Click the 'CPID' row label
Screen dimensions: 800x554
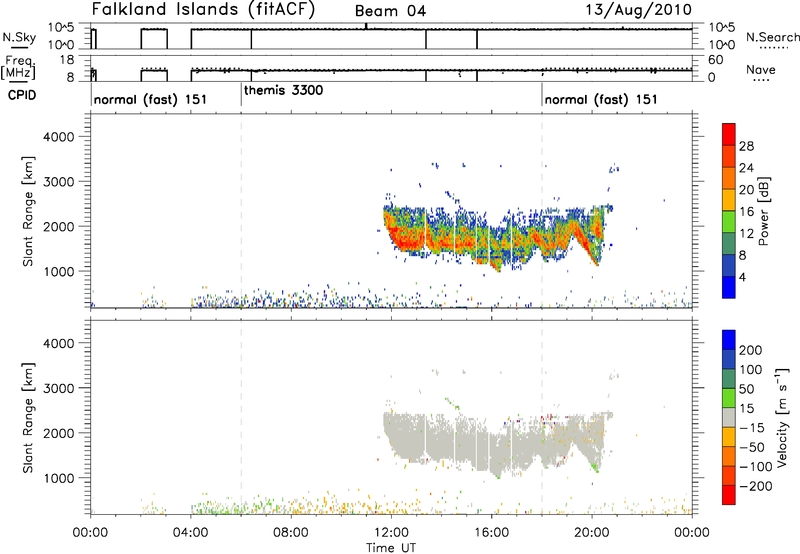pyautogui.click(x=22, y=95)
